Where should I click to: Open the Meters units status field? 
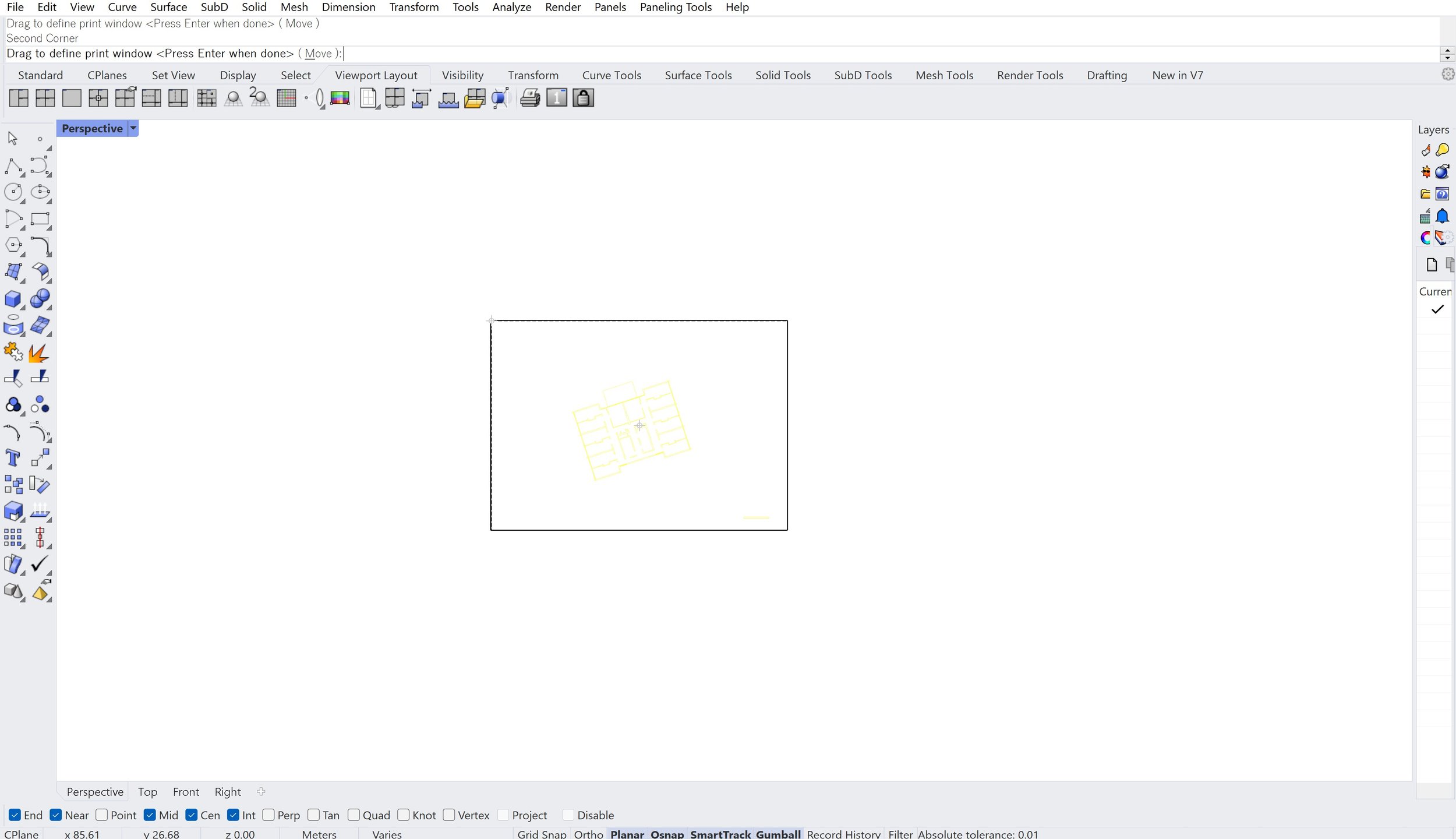point(319,834)
